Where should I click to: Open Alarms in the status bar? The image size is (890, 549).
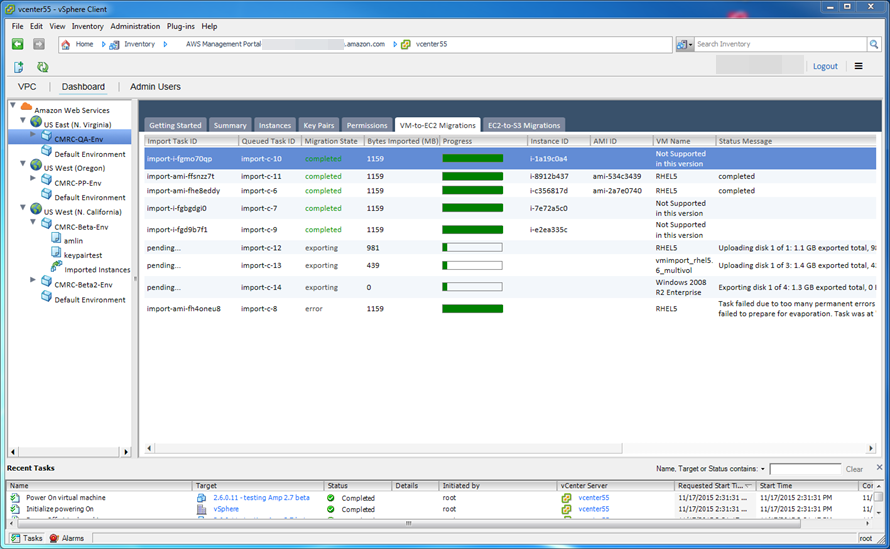pos(67,538)
